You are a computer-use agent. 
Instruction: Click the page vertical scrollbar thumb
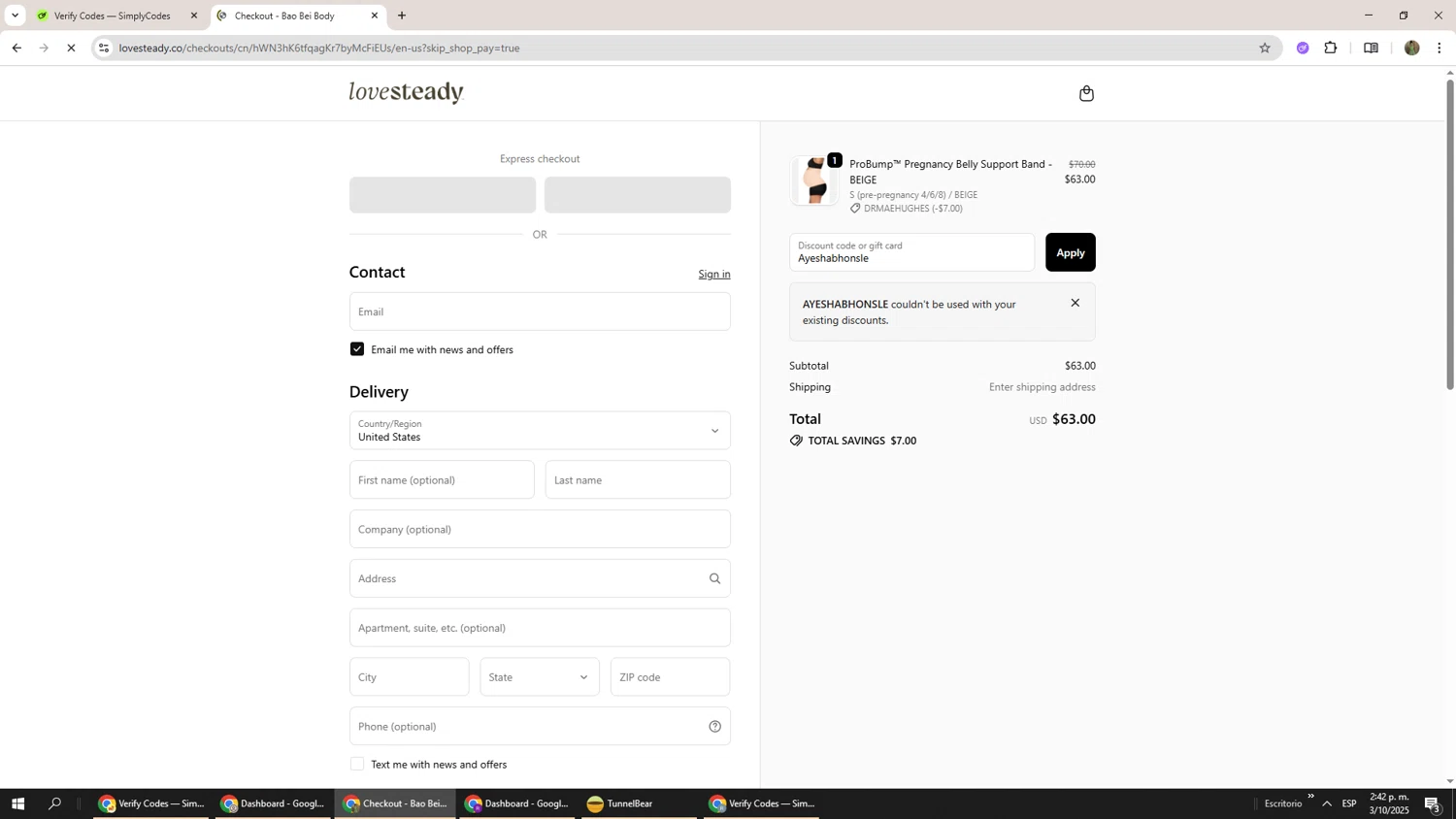tap(1450, 233)
